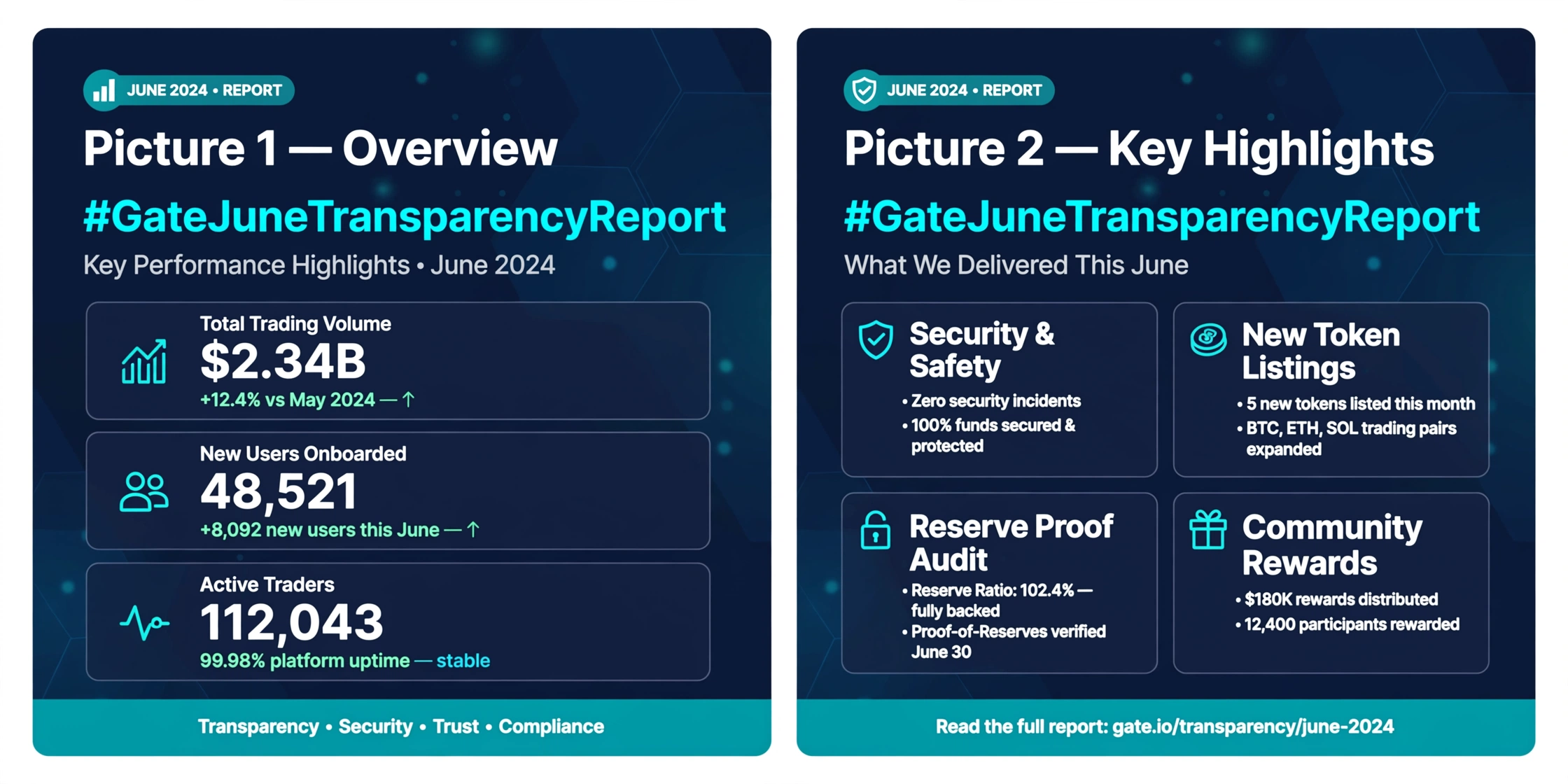This screenshot has height=784, width=1568.
Task: Click 'Reserve Ratio: 102.4% — fully backed' bullet
Action: click(x=997, y=601)
